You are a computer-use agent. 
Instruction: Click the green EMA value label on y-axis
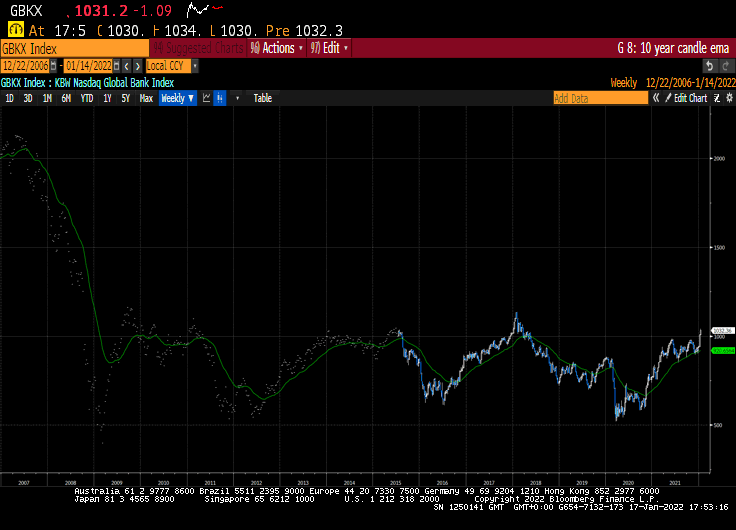(723, 351)
